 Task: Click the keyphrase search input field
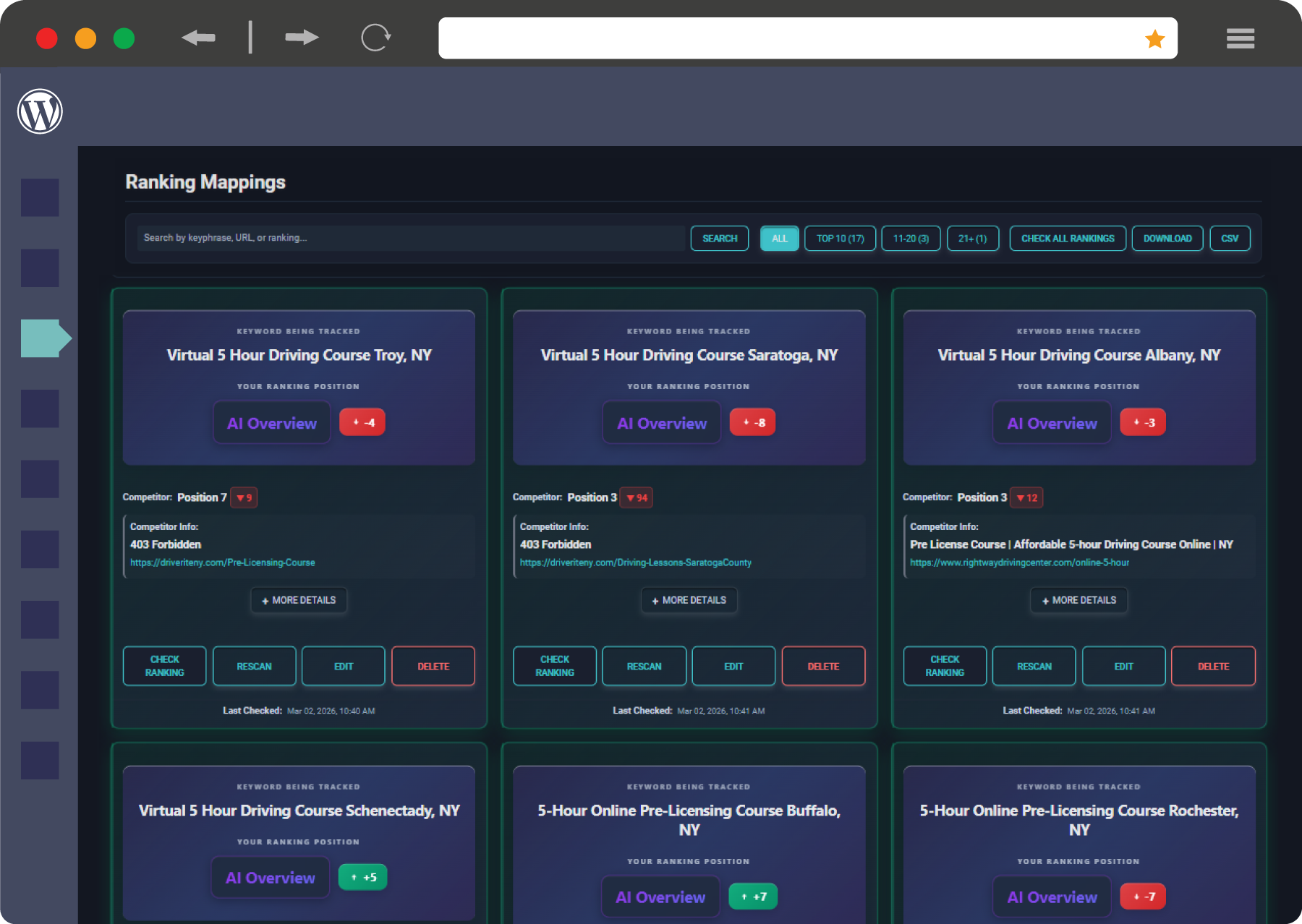tap(411, 238)
